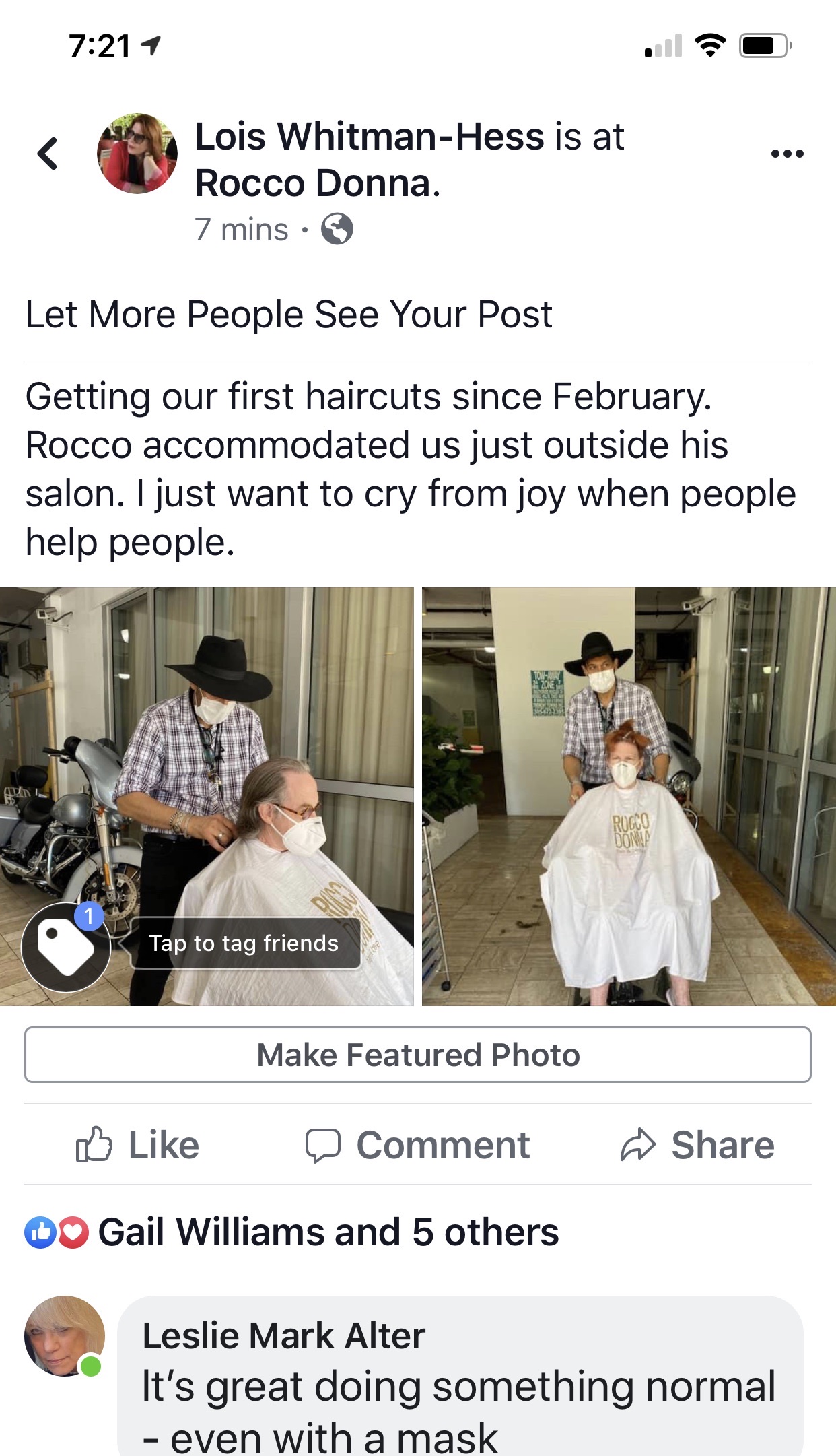This screenshot has width=836, height=1456.
Task: Open the like and heart reactions list
Action: point(57,1232)
